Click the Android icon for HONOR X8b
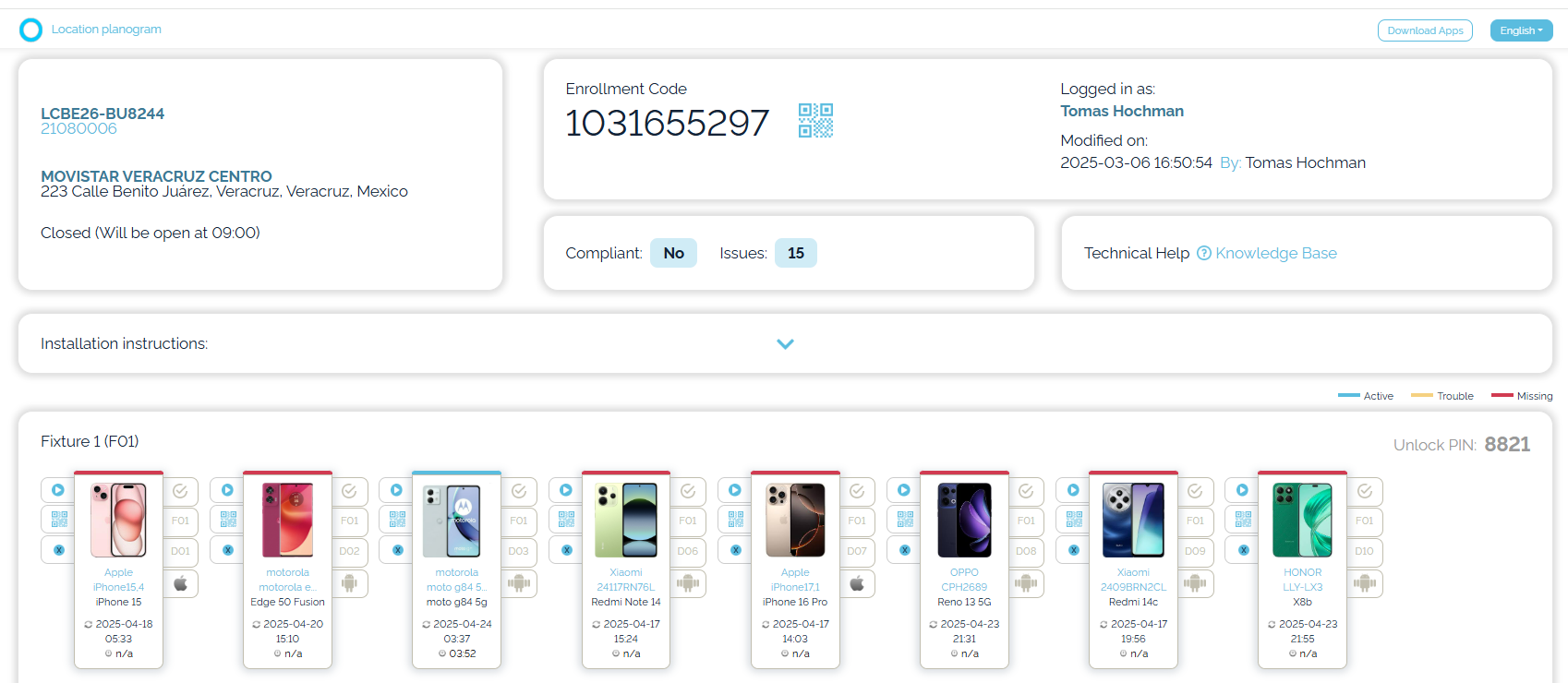 [1365, 583]
